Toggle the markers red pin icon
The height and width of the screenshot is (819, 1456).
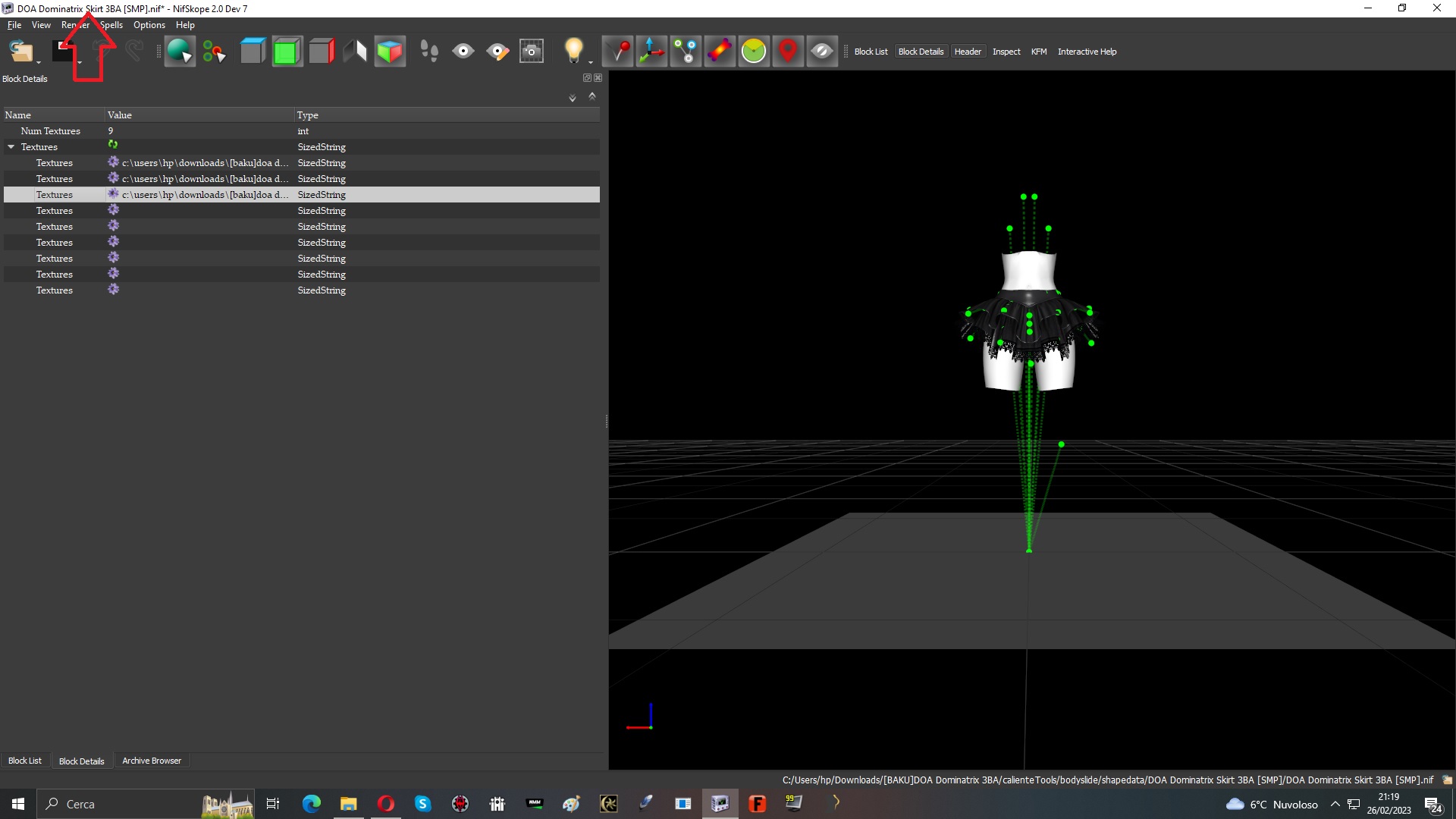788,52
